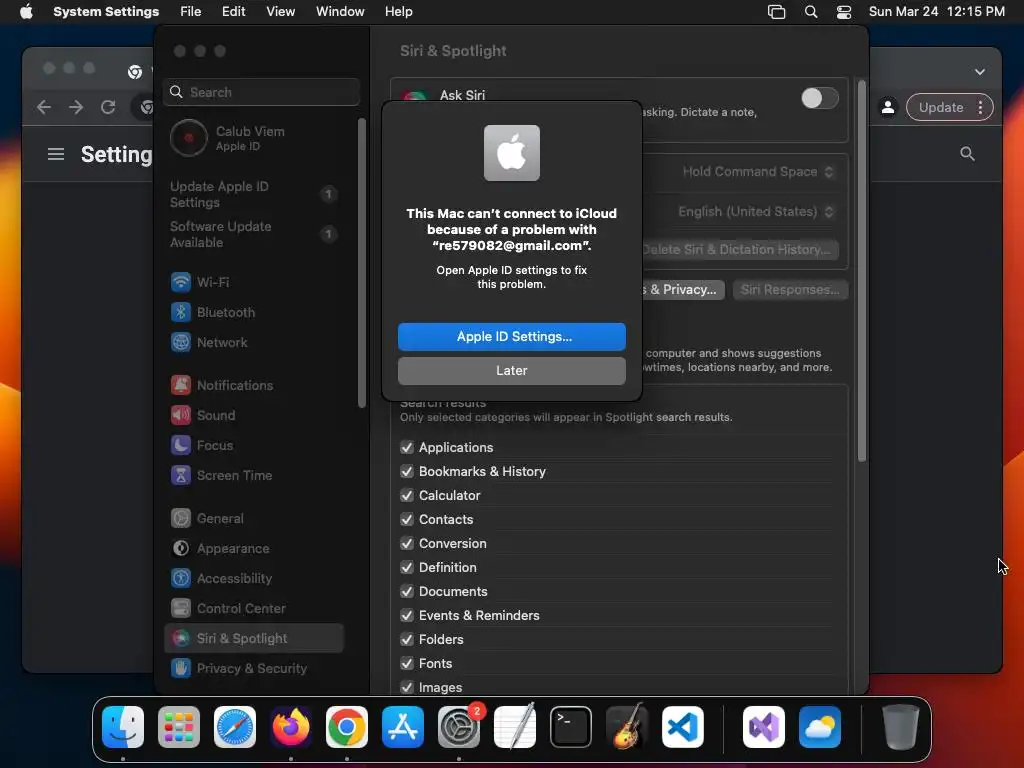Dismiss dialog with Later button
This screenshot has height=768, width=1024.
511,370
